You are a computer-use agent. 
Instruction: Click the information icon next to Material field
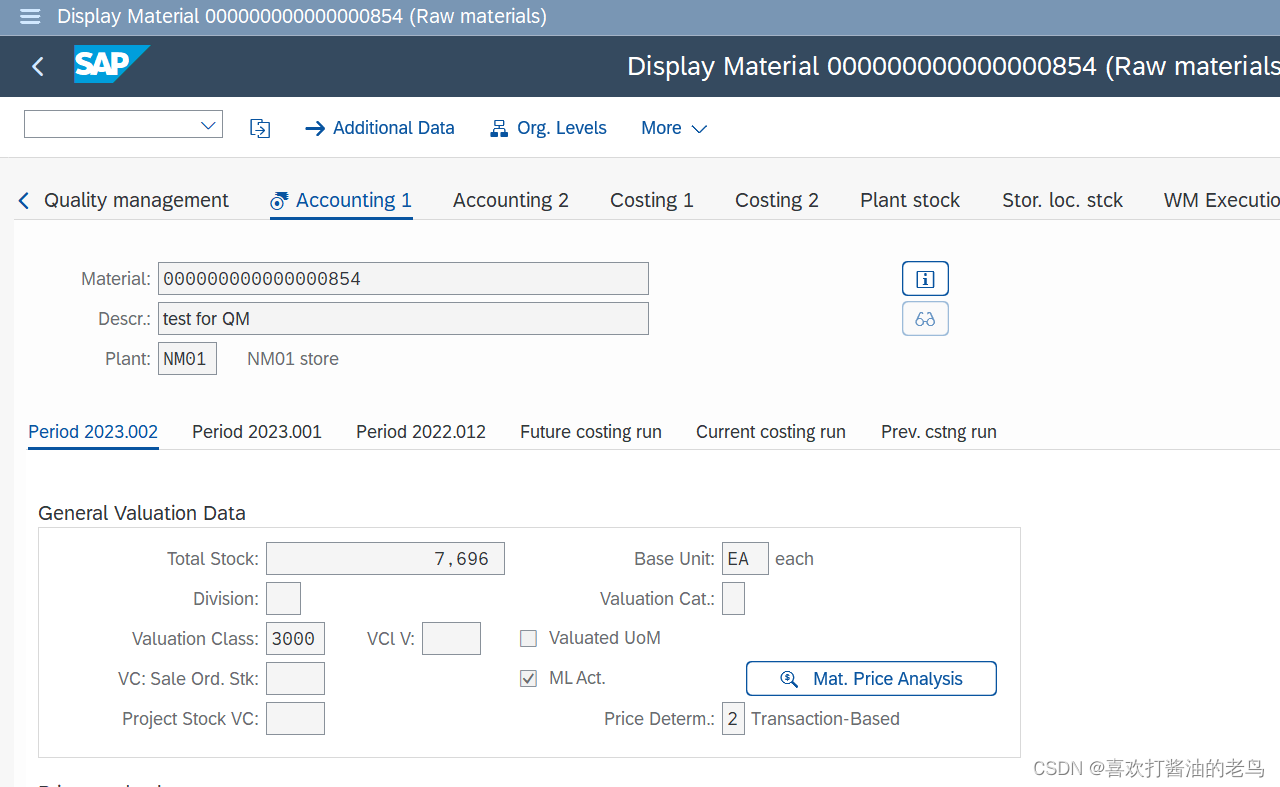click(x=924, y=278)
